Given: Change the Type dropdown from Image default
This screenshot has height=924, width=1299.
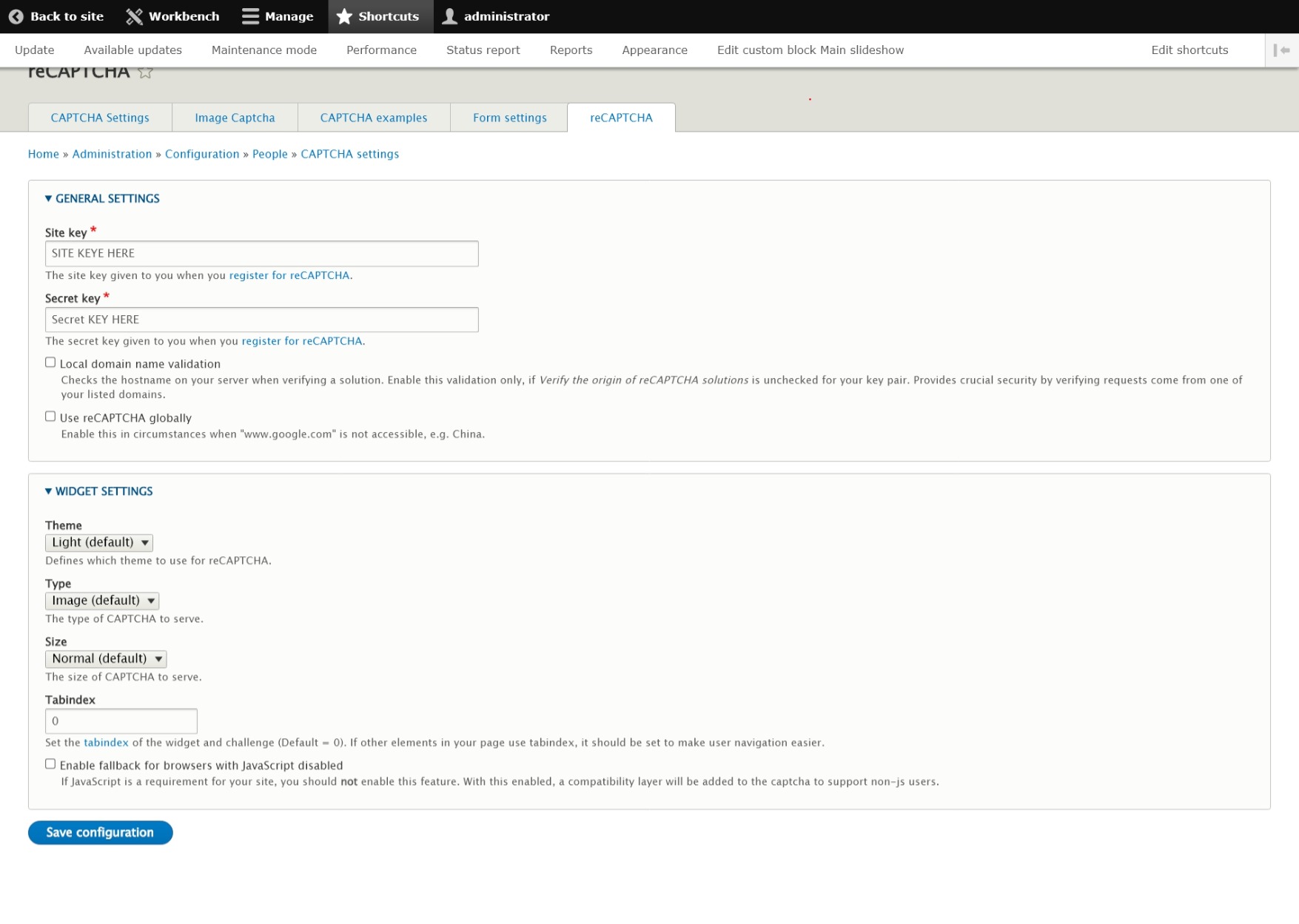Looking at the screenshot, I should (102, 600).
